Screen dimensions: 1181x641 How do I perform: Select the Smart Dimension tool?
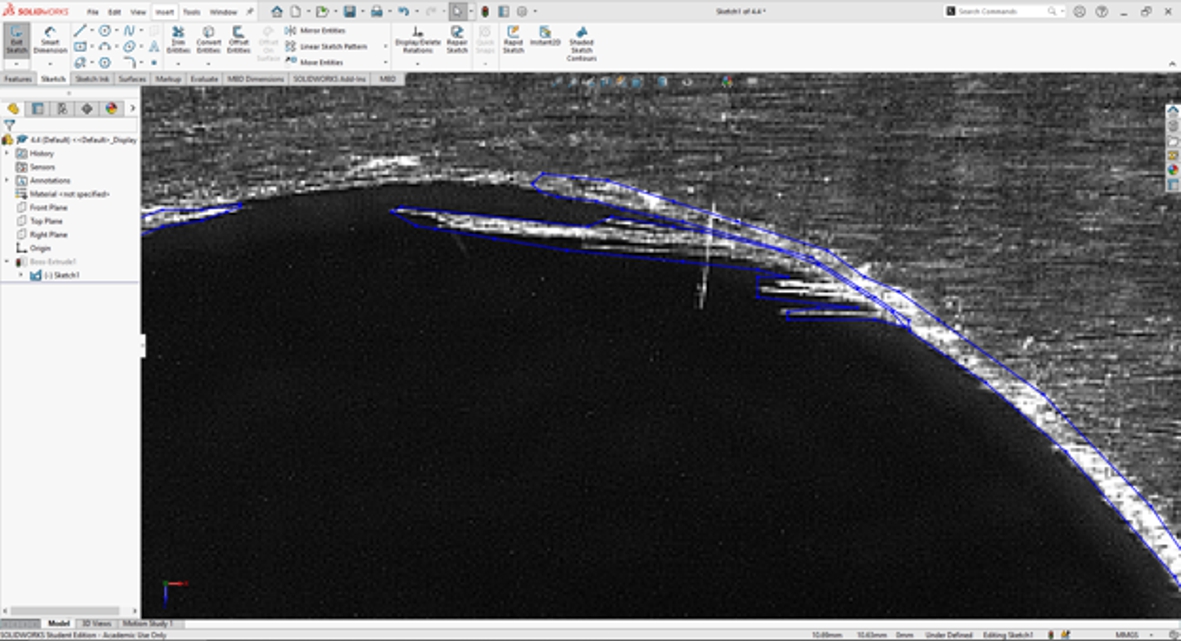click(x=50, y=40)
